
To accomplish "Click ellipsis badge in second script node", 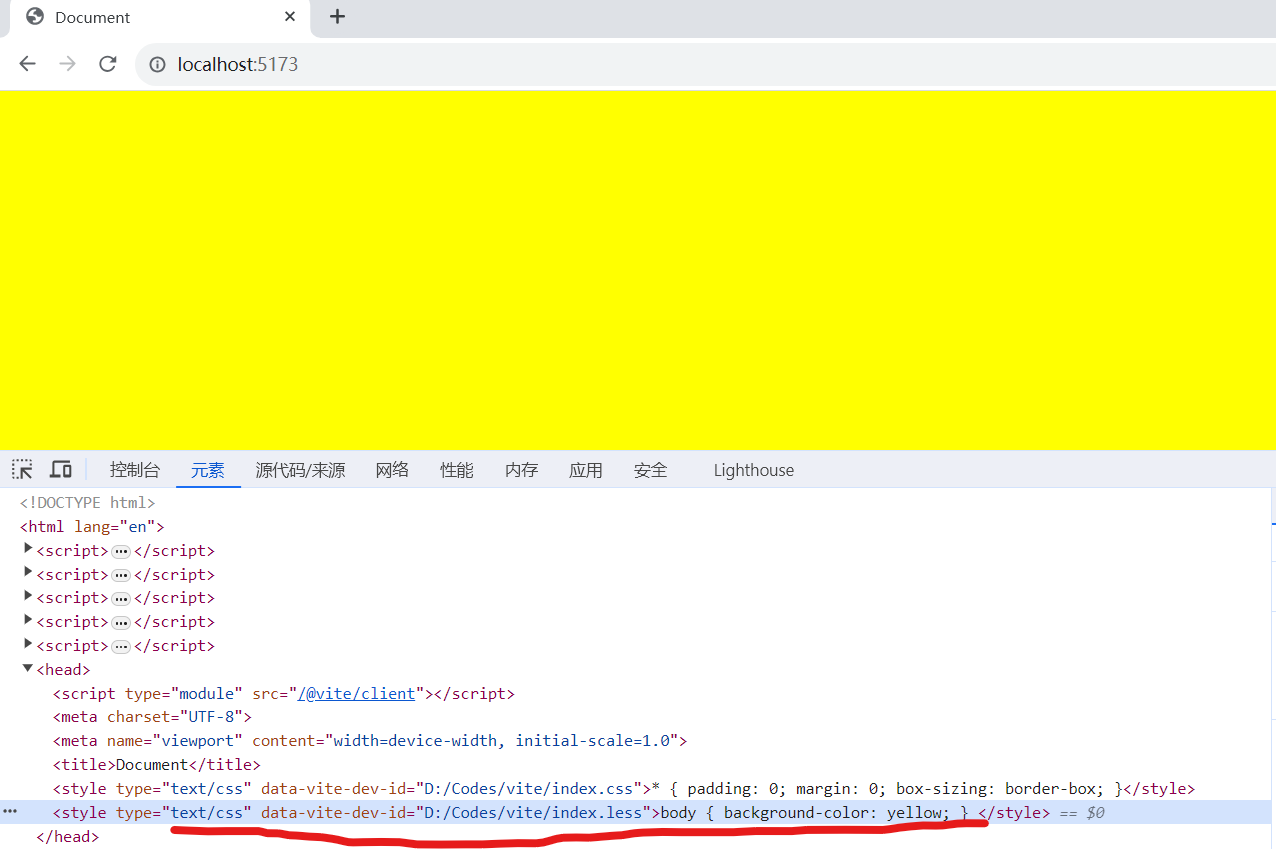I will click(121, 575).
